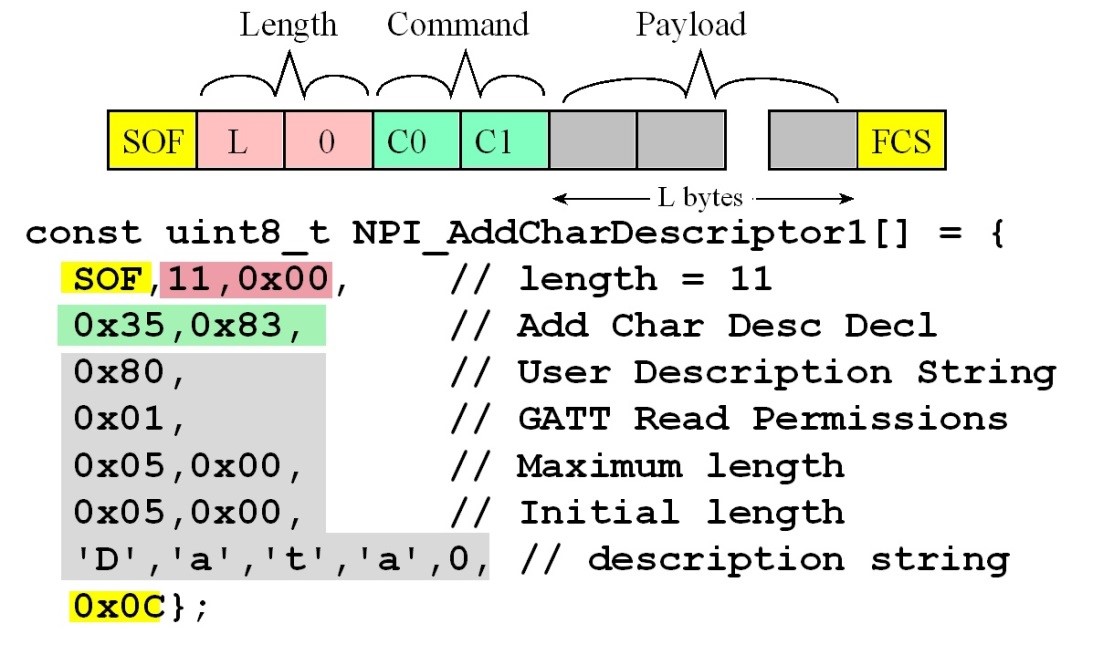Click the 'const uint8_t' type declaration
This screenshot has height=655, width=1103.
177,233
